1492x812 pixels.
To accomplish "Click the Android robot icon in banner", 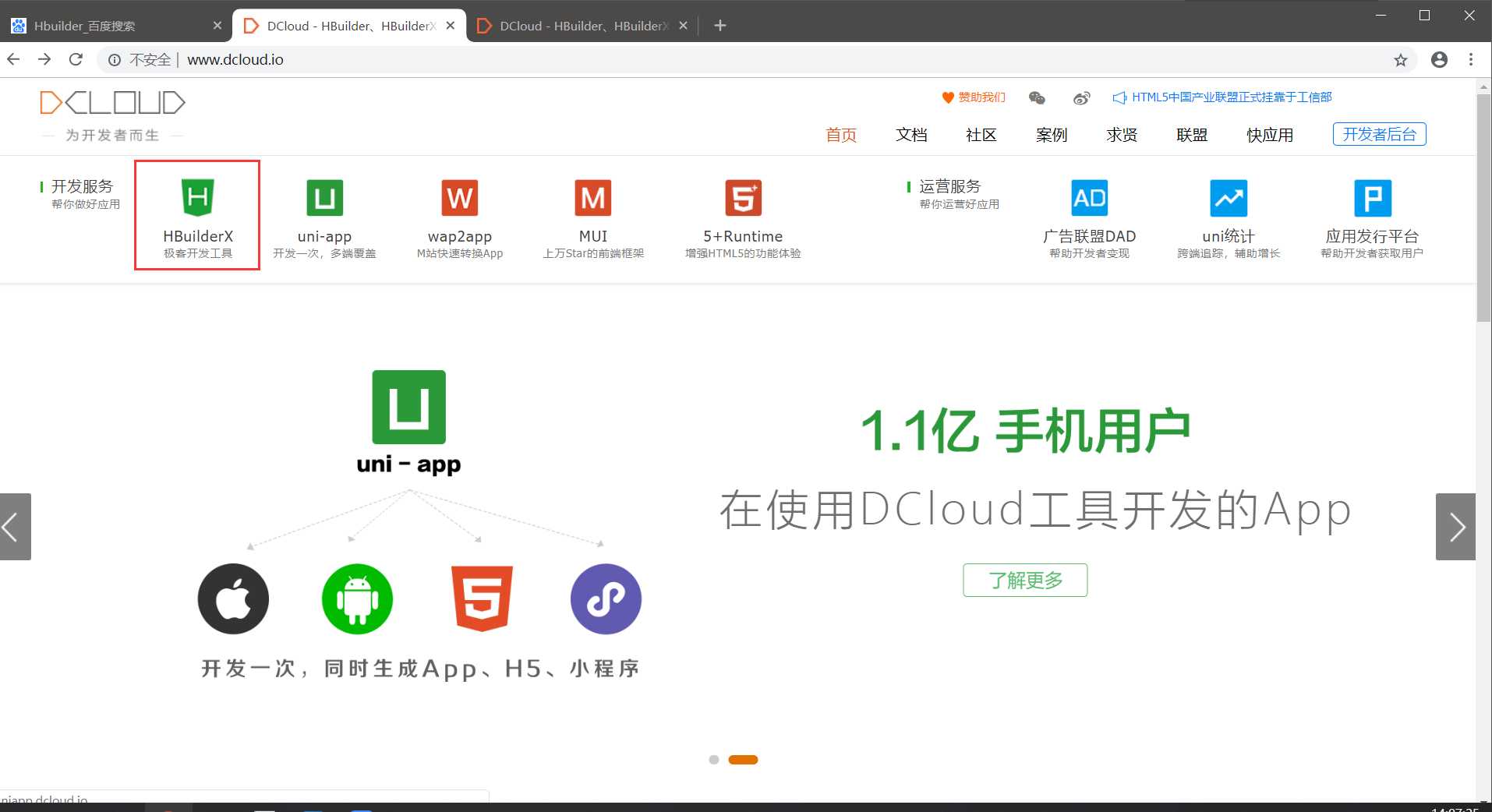I will coord(357,598).
